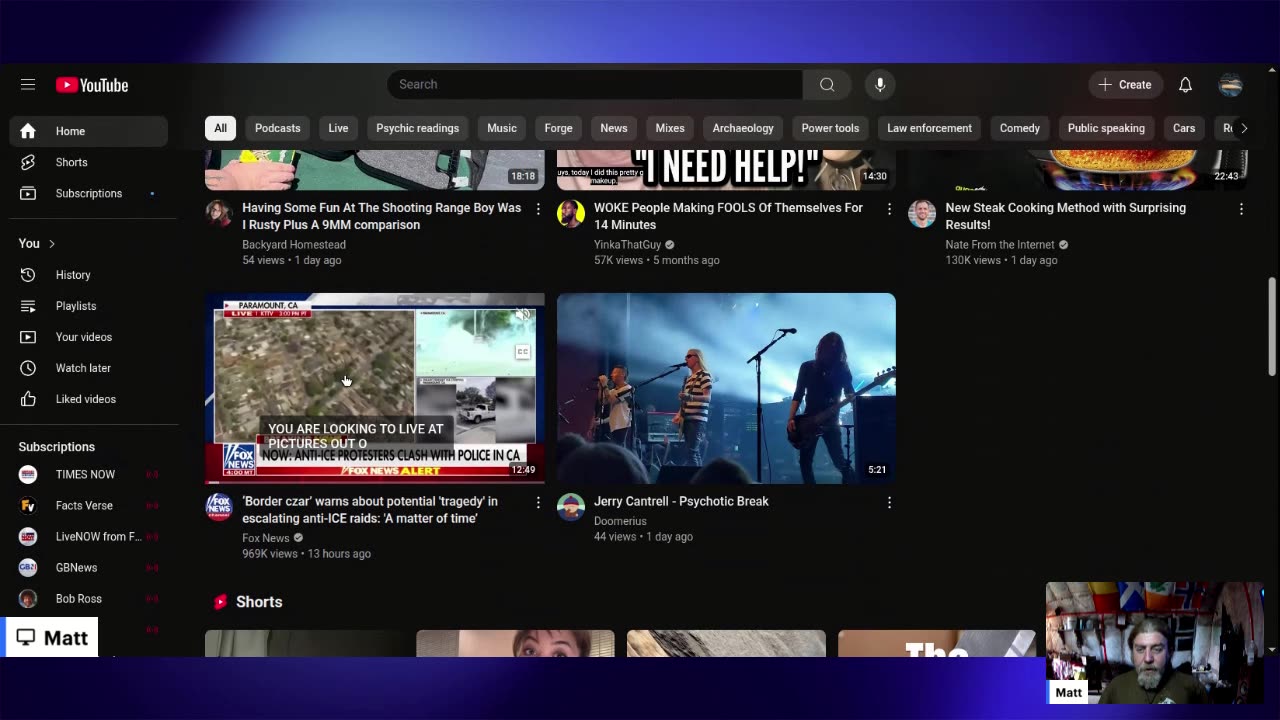Open the Facts Verse subscription channel
Viewport: 1280px width, 720px height.
(x=89, y=505)
